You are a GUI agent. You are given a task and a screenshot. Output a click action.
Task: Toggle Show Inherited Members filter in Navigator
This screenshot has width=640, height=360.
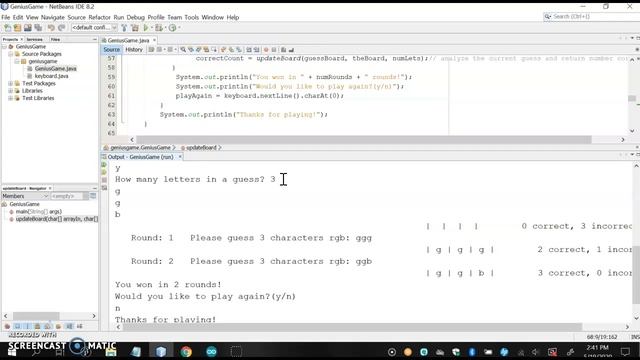(7, 326)
